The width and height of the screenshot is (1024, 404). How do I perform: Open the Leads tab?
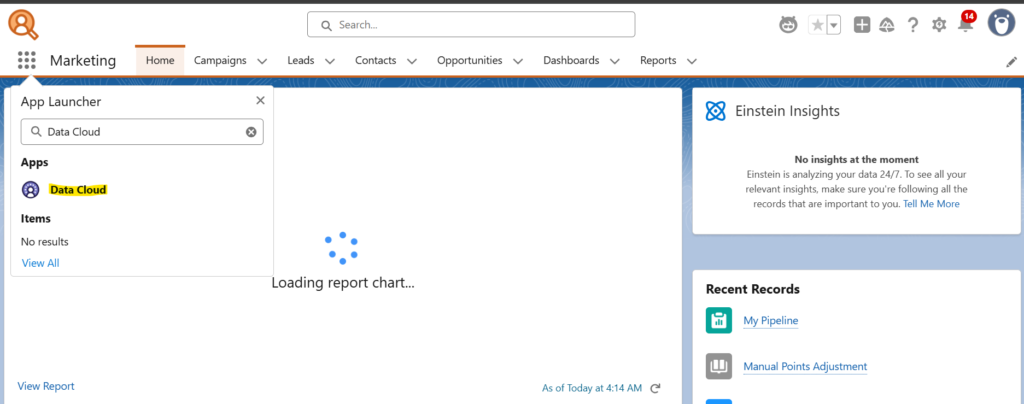[300, 61]
